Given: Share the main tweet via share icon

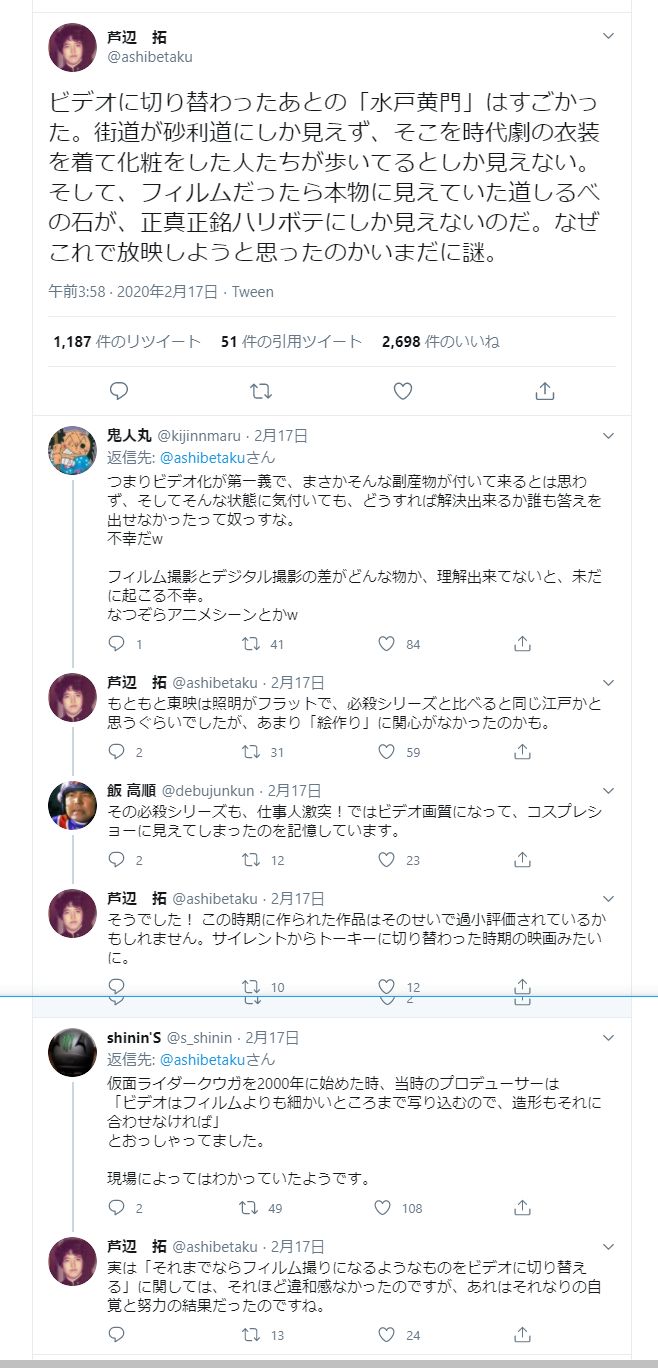Looking at the screenshot, I should 544,391.
